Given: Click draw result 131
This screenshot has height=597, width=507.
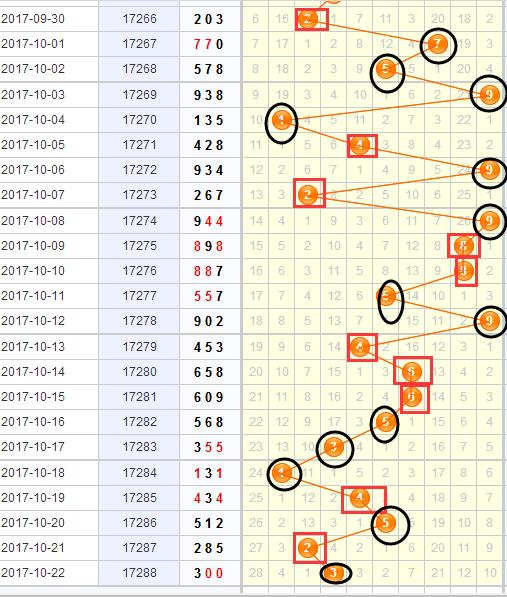Looking at the screenshot, I should (x=208, y=473).
